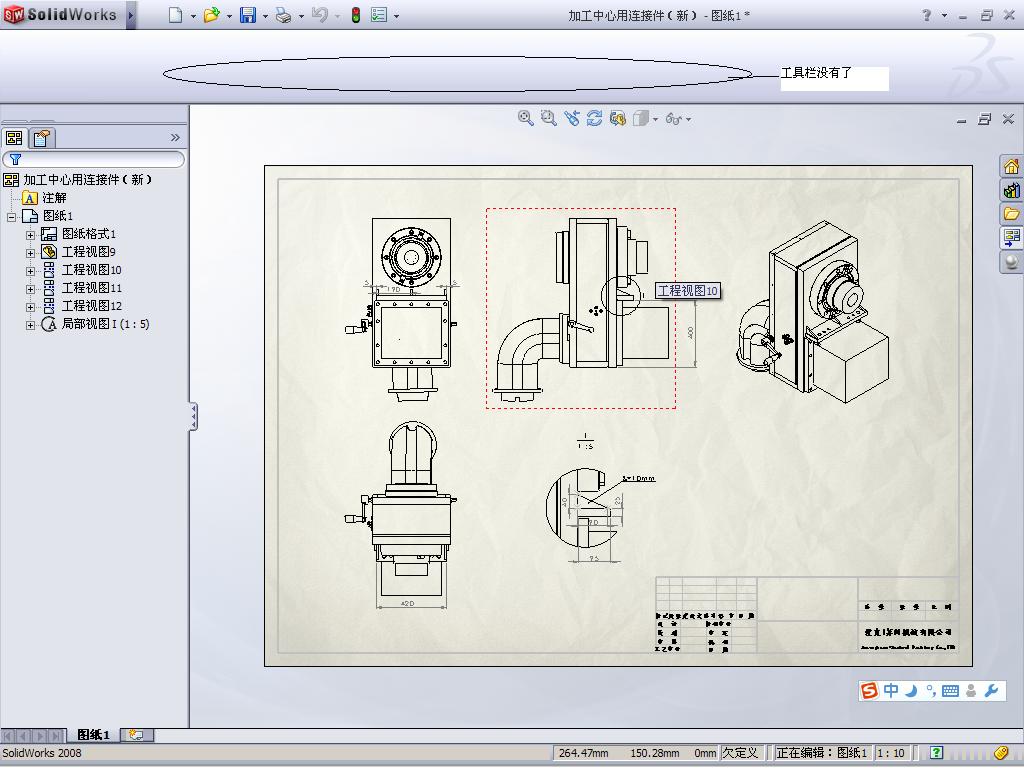Open the Print dropdown arrow
The height and width of the screenshot is (768, 1024).
pos(301,16)
